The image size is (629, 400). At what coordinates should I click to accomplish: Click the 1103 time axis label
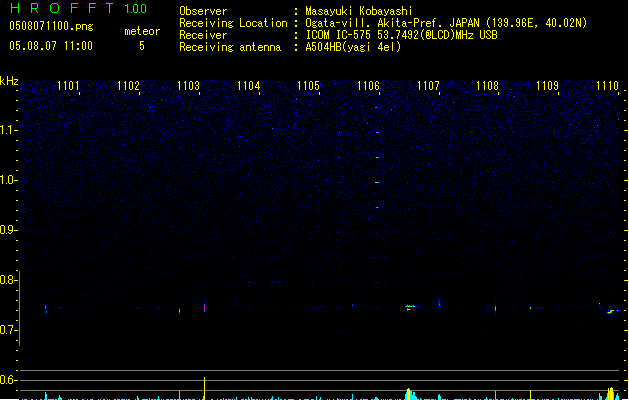[x=188, y=86]
